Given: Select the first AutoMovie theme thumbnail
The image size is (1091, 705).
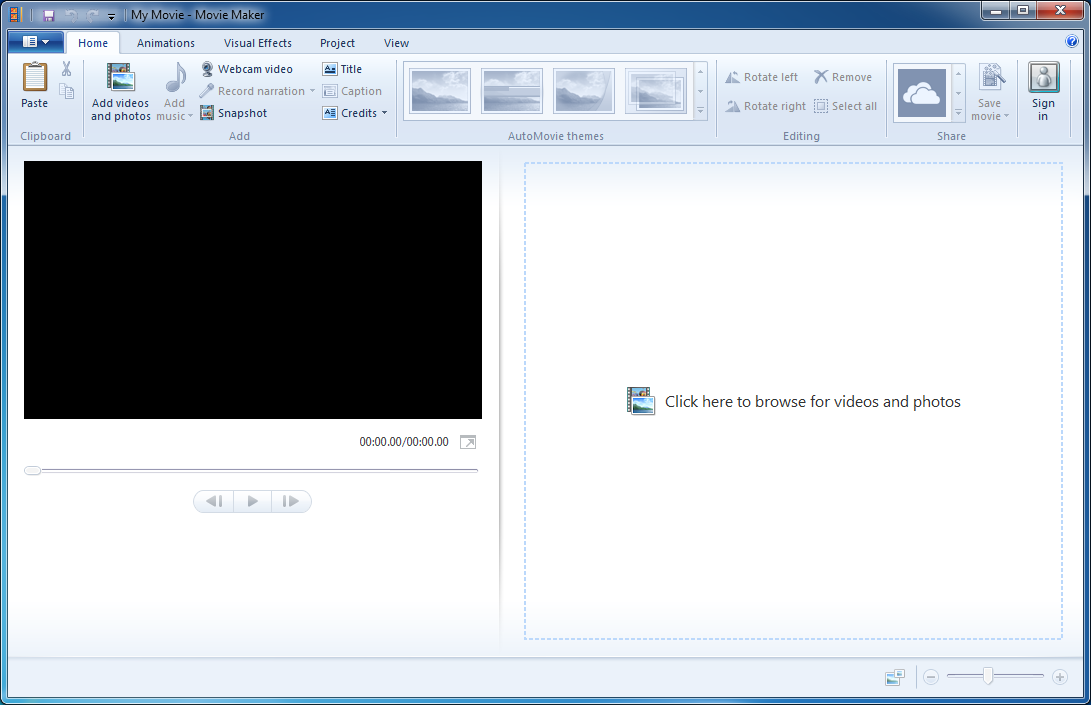Looking at the screenshot, I should (x=440, y=90).
